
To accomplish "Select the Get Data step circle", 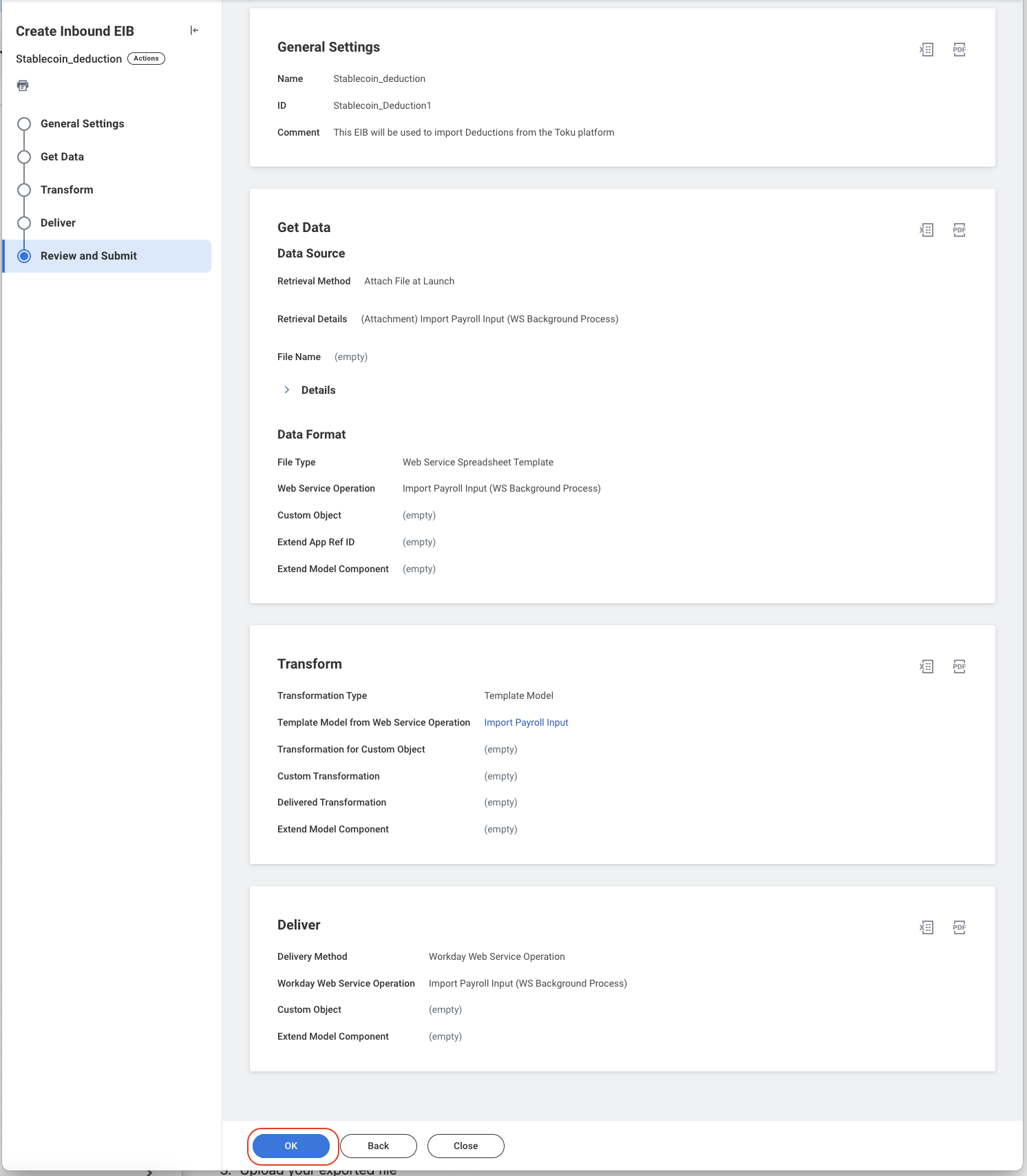I will point(24,157).
